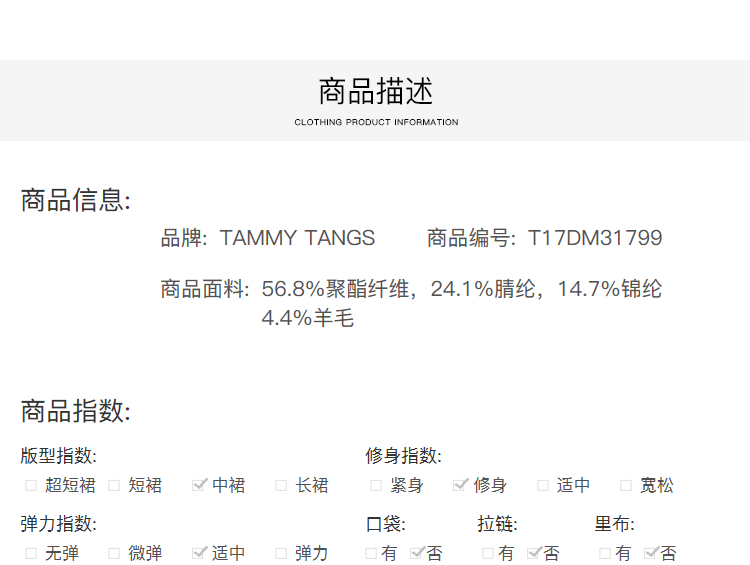Uncheck the 修身 checkbox
The image size is (750, 565).
click(x=459, y=486)
